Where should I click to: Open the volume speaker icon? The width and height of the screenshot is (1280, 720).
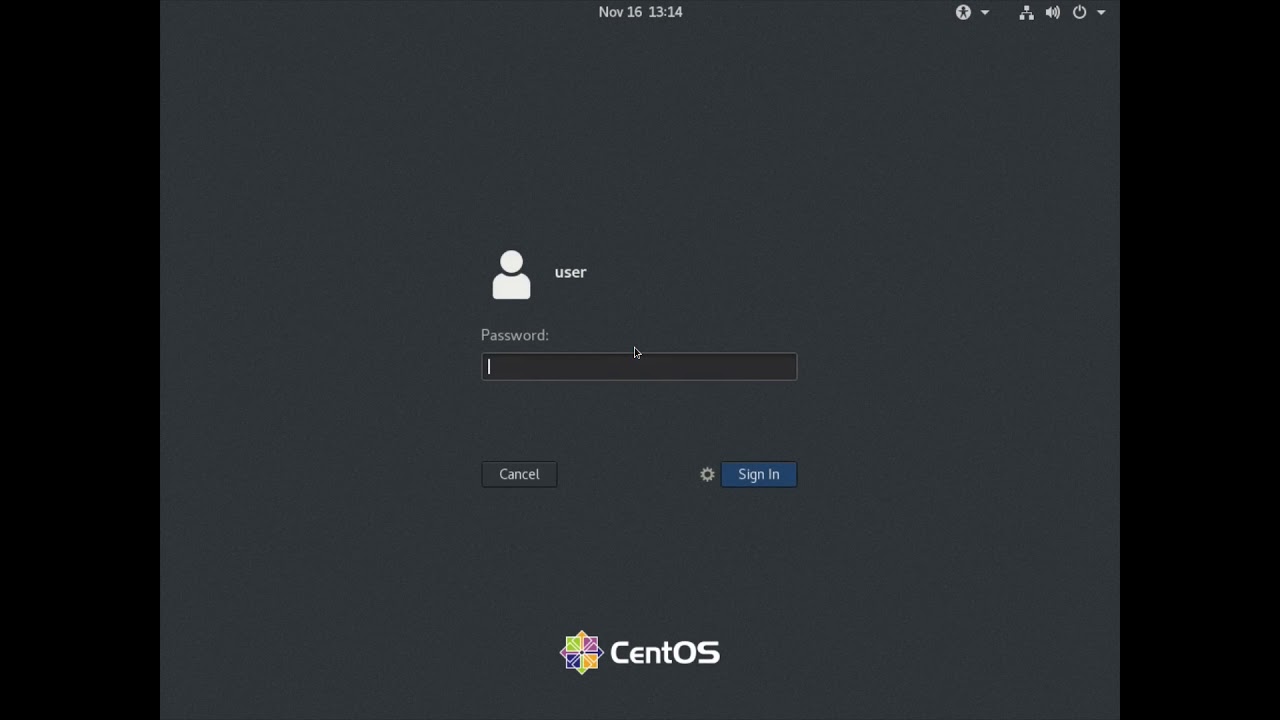pos(1053,12)
